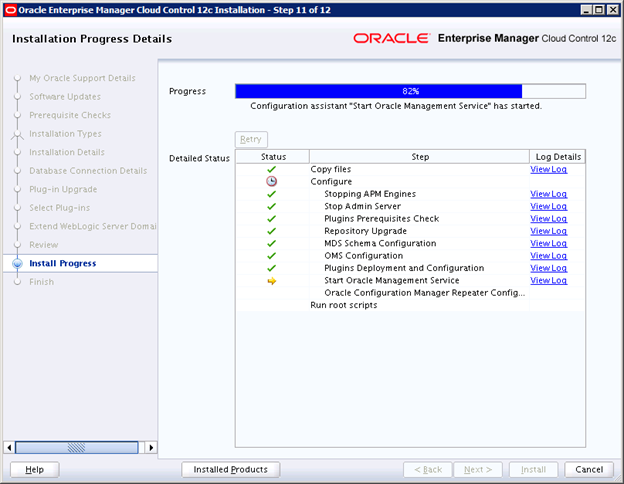This screenshot has height=484, width=624.
Task: Click the Help button
Action: coord(35,470)
